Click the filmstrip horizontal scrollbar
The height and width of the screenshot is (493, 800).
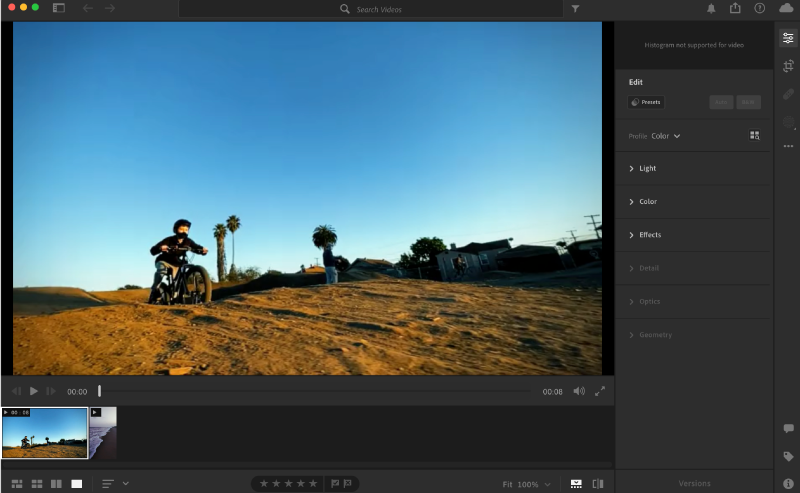pos(307,464)
